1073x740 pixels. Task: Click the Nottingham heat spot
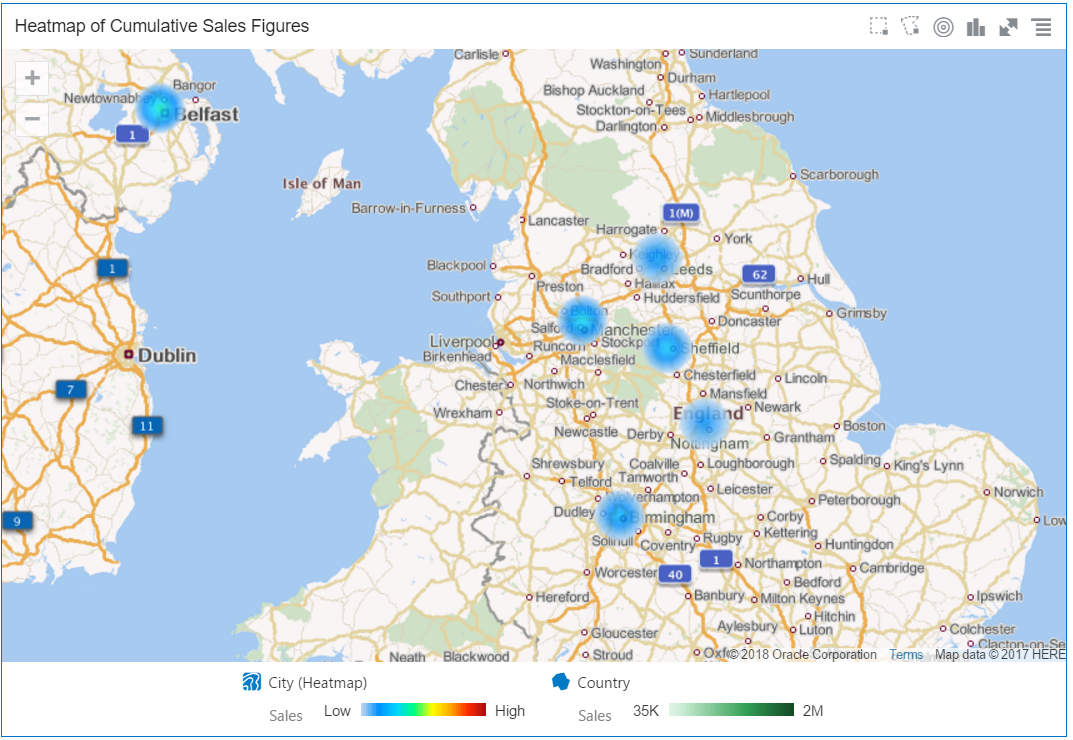(705, 421)
